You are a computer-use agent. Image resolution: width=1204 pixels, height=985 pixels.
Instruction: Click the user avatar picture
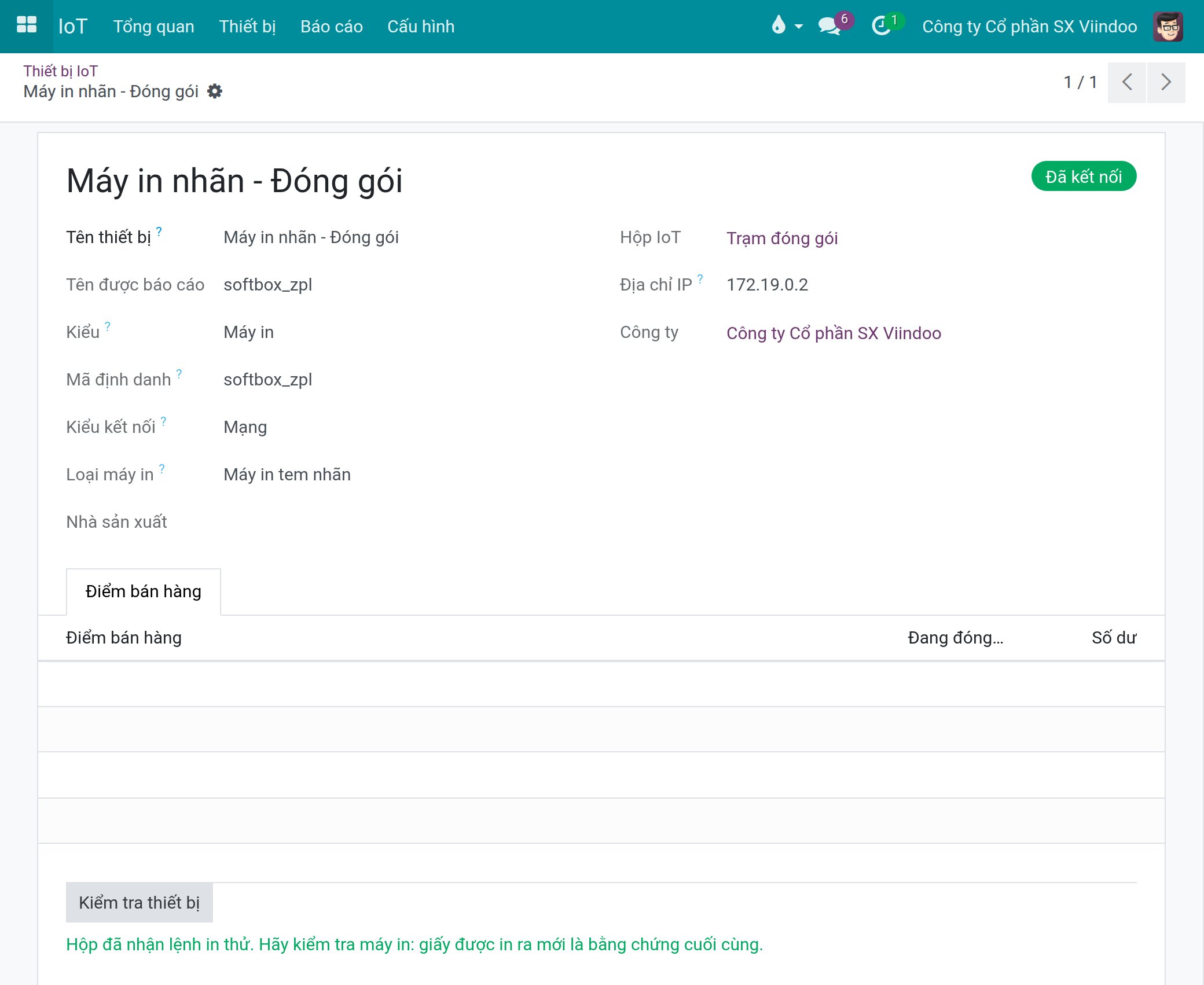click(1168, 26)
